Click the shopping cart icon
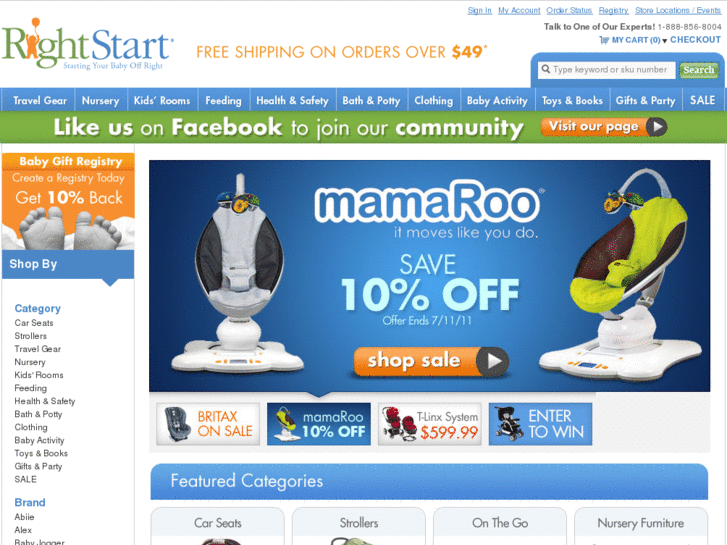The width and height of the screenshot is (727, 545). 604,40
